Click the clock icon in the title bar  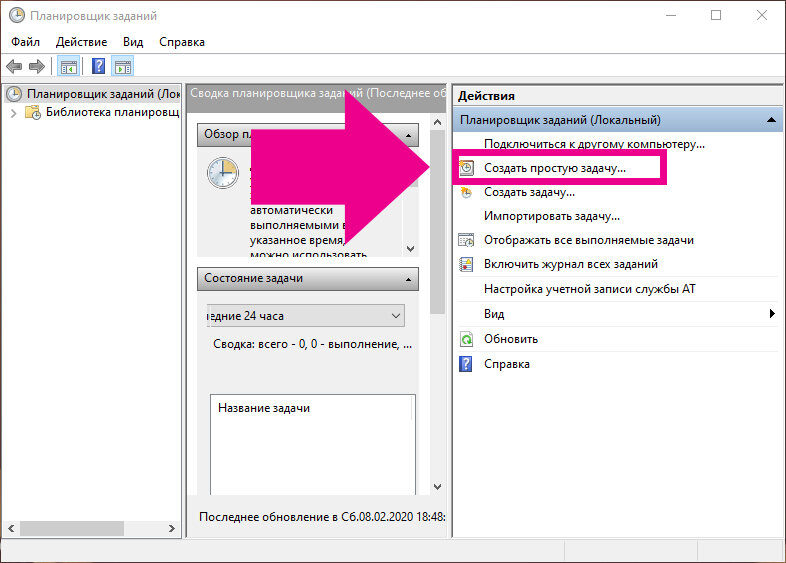pos(17,16)
